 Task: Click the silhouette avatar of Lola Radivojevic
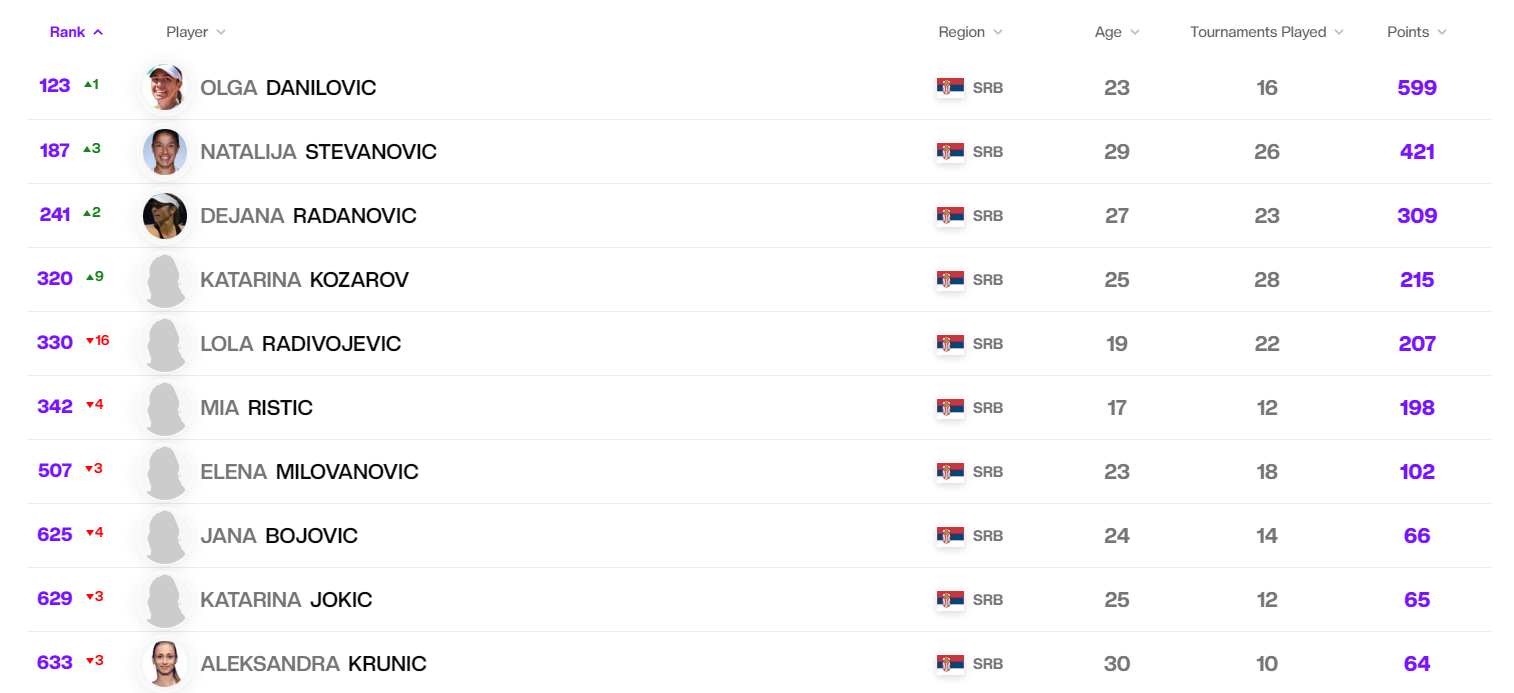[x=165, y=344]
